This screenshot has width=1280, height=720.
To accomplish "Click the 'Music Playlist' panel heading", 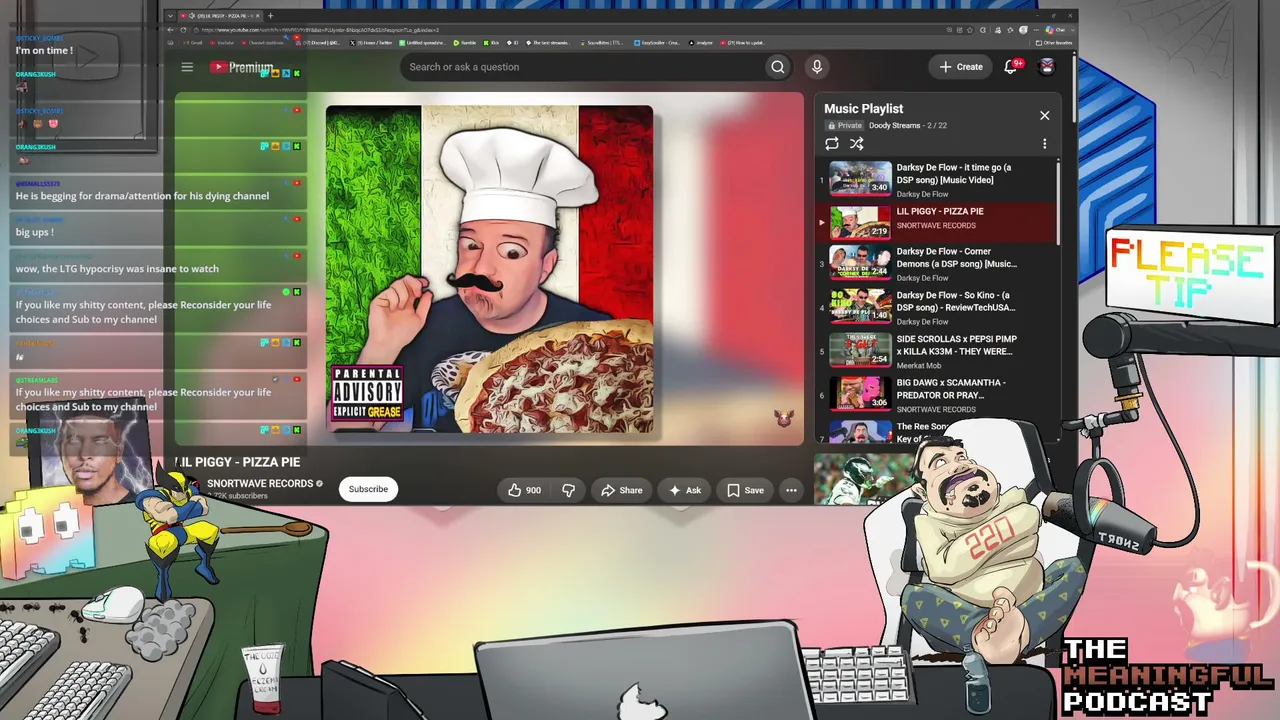I will (863, 108).
